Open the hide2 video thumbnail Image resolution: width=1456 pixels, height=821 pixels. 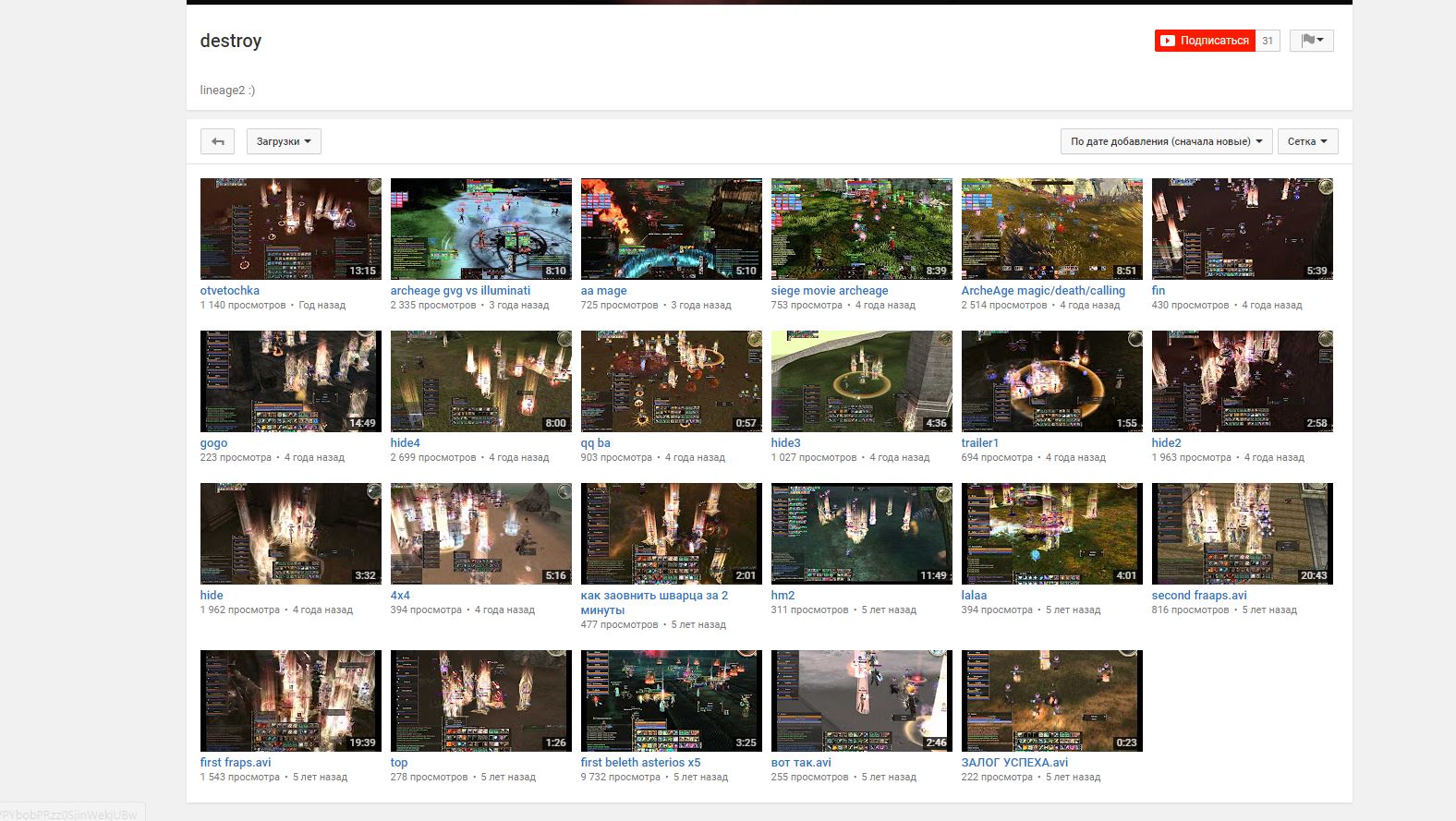click(1243, 381)
